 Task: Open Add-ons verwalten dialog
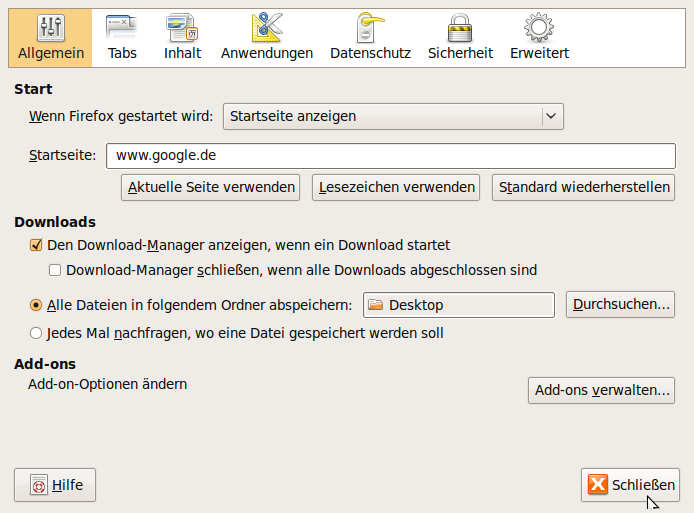(x=601, y=390)
